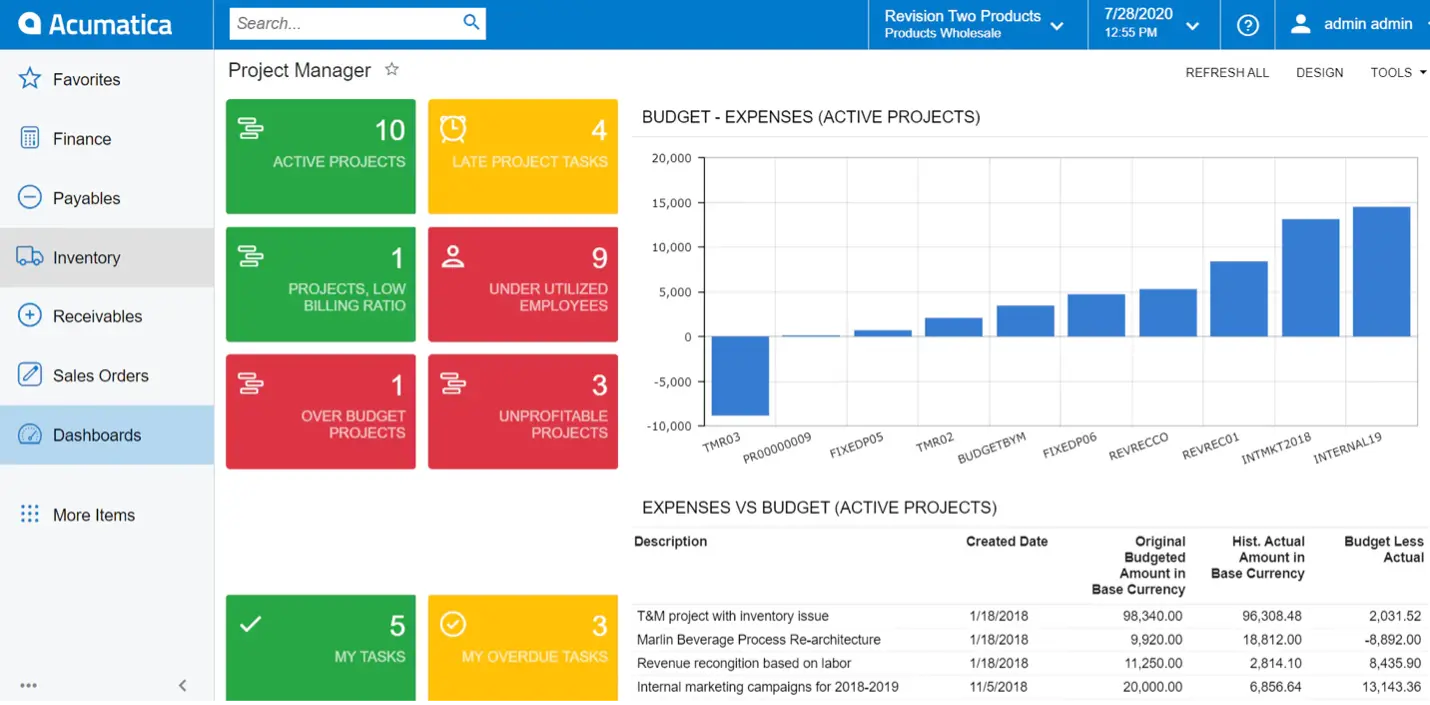The width and height of the screenshot is (1430, 705).
Task: Open the Active Projects tile
Action: click(x=320, y=156)
